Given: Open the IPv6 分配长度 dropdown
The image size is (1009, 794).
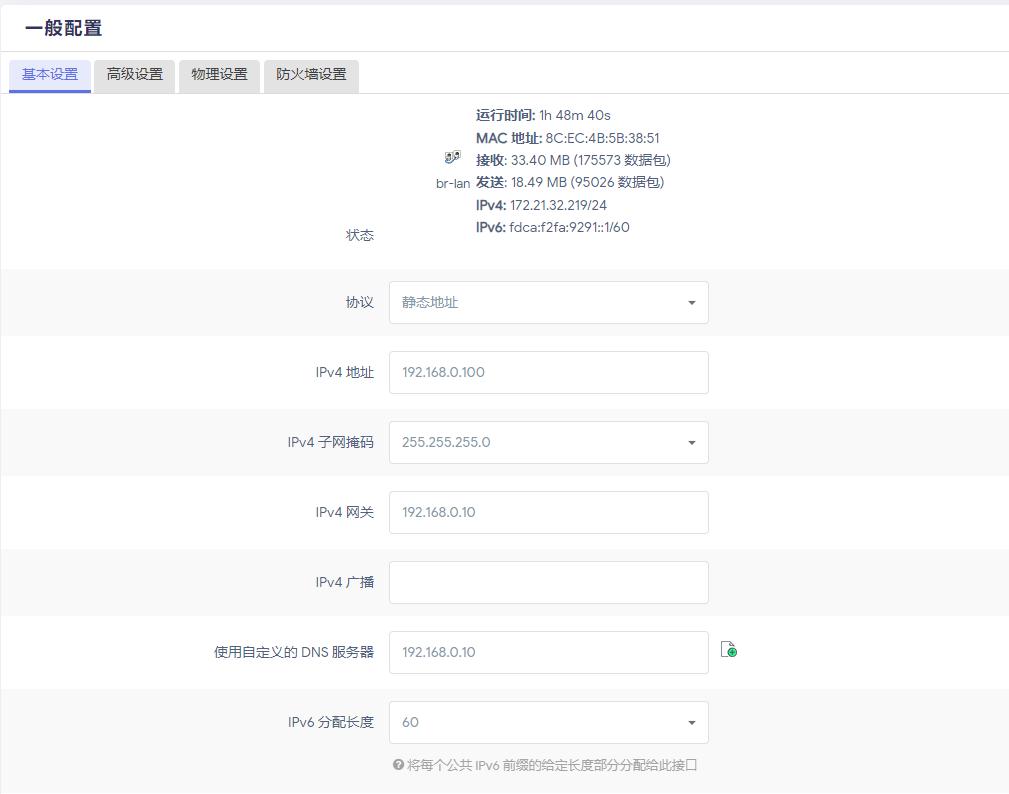Looking at the screenshot, I should click(x=549, y=723).
